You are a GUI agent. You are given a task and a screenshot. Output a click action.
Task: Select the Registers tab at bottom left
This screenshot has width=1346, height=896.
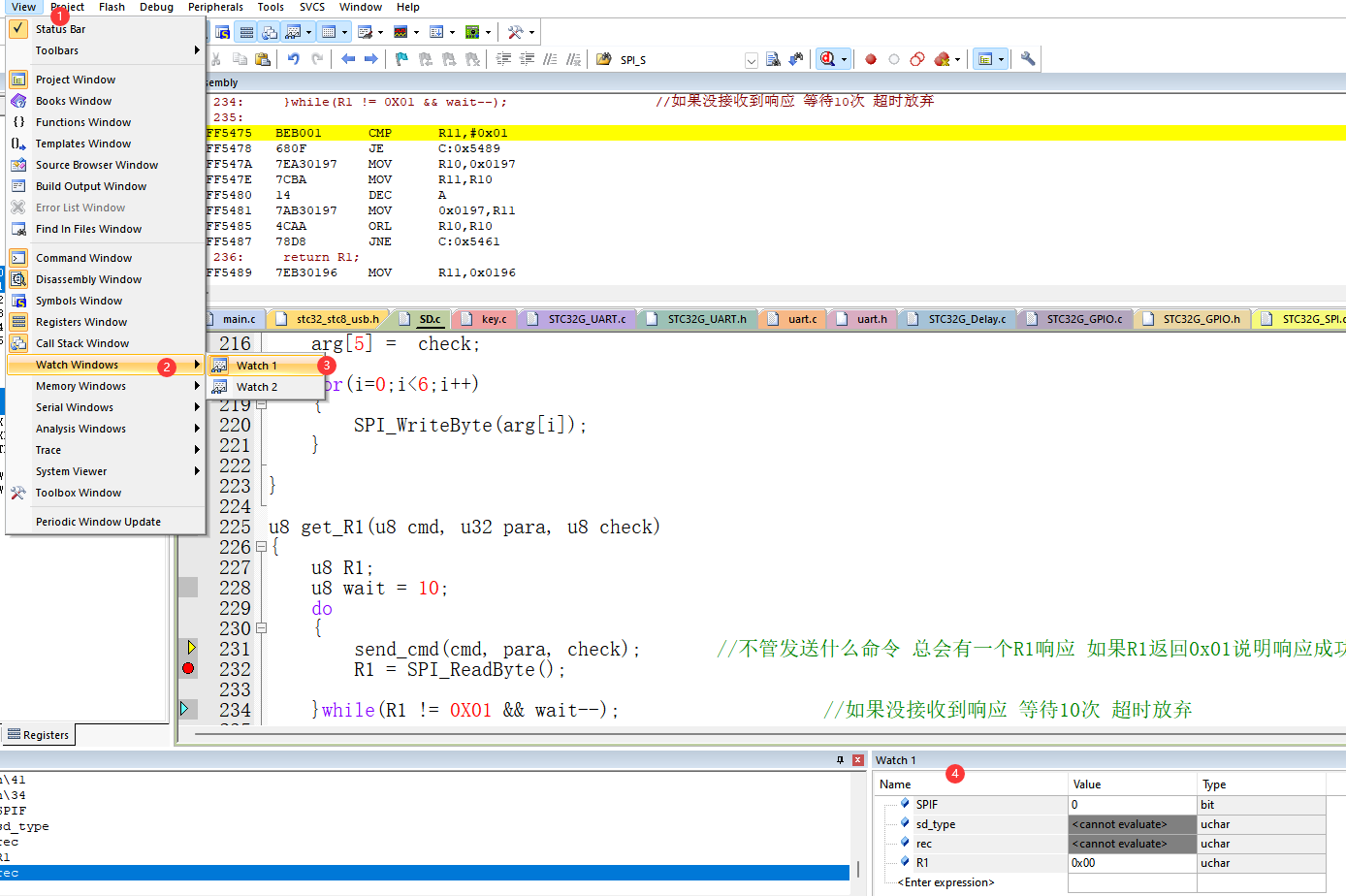(39, 735)
